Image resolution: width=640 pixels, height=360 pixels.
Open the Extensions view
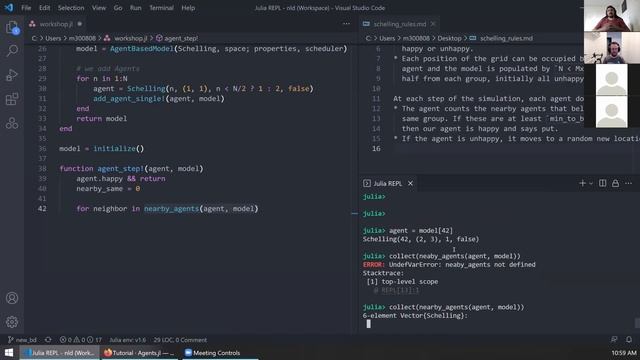click(x=12, y=99)
